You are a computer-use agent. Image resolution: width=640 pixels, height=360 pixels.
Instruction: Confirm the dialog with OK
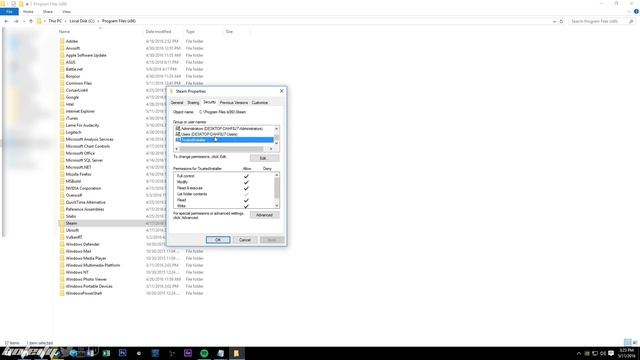tap(218, 240)
